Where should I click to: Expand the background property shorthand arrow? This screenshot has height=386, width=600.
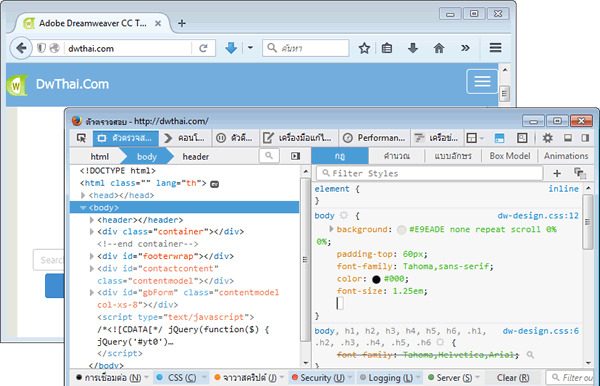coord(331,229)
